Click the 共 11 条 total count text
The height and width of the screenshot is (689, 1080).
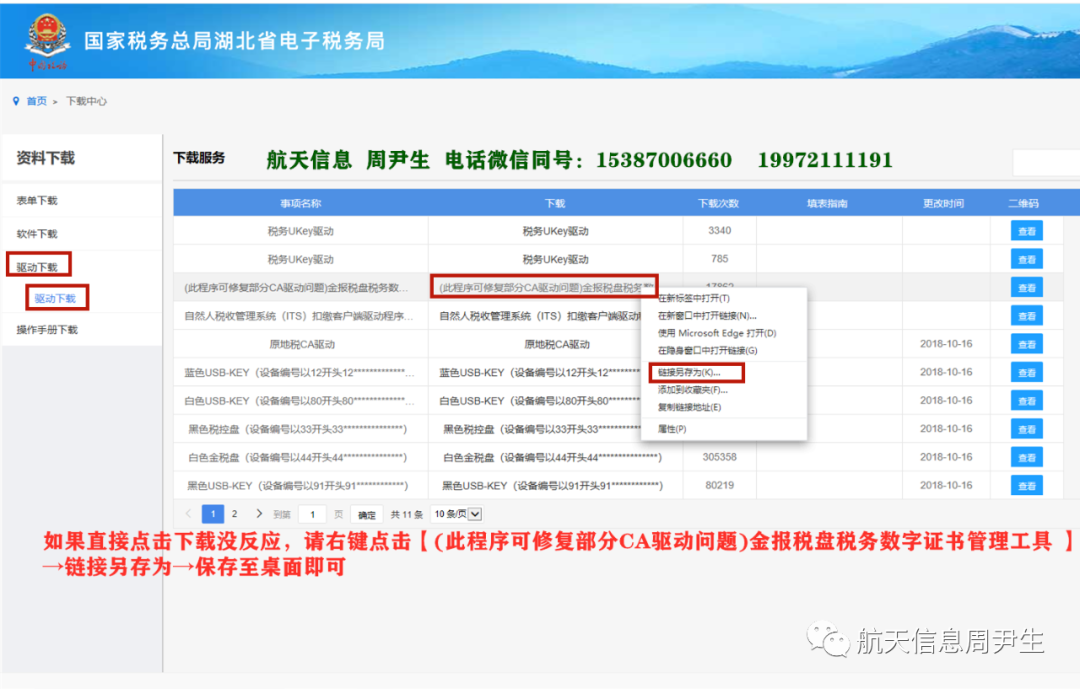406,515
